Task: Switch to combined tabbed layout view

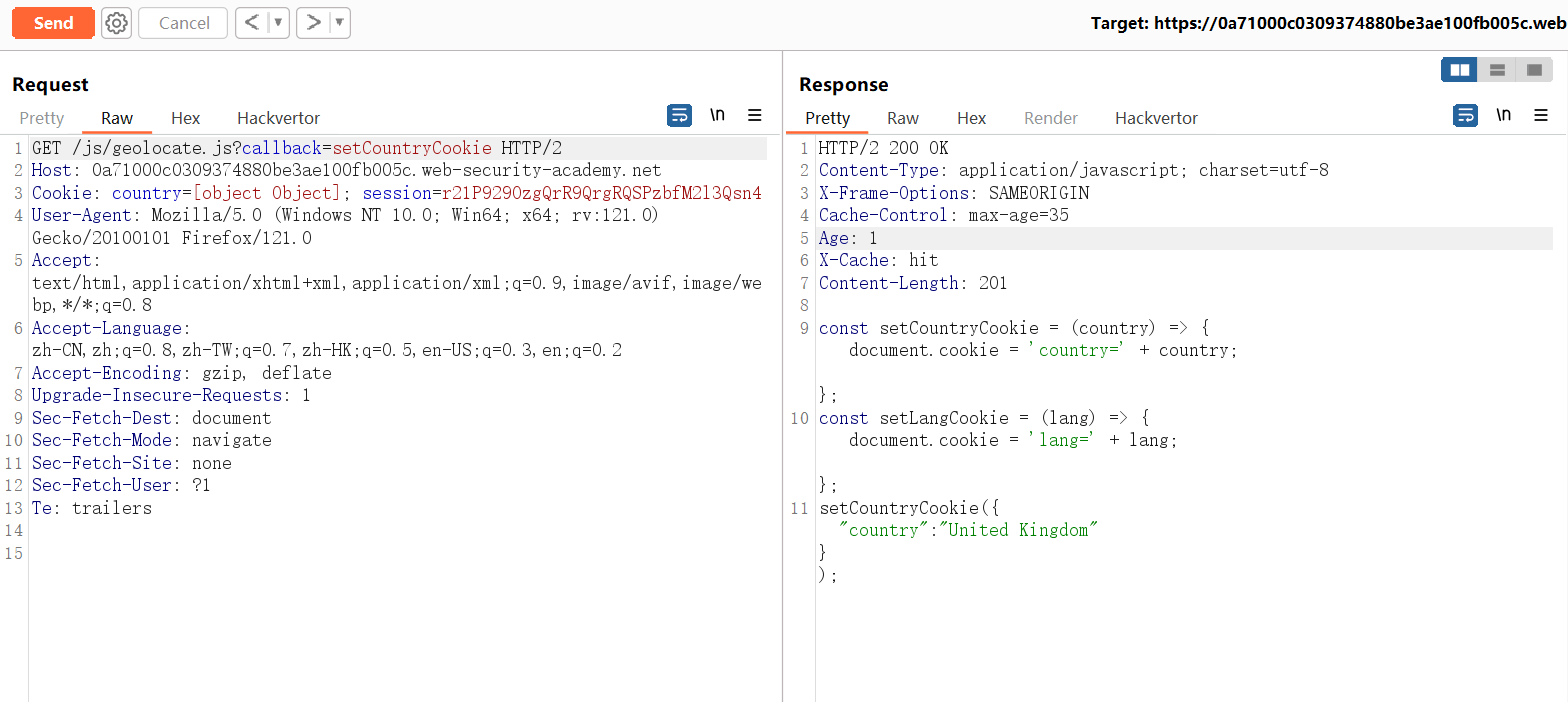Action: coord(1534,70)
